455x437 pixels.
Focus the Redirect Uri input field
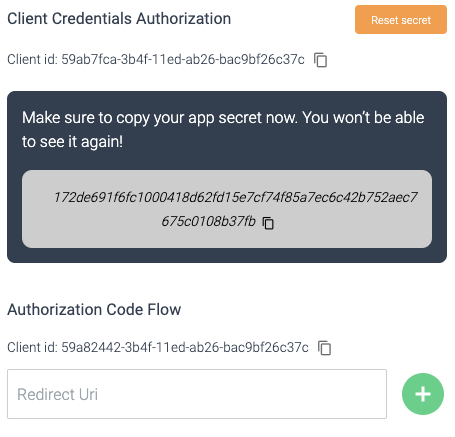pyautogui.click(x=197, y=394)
